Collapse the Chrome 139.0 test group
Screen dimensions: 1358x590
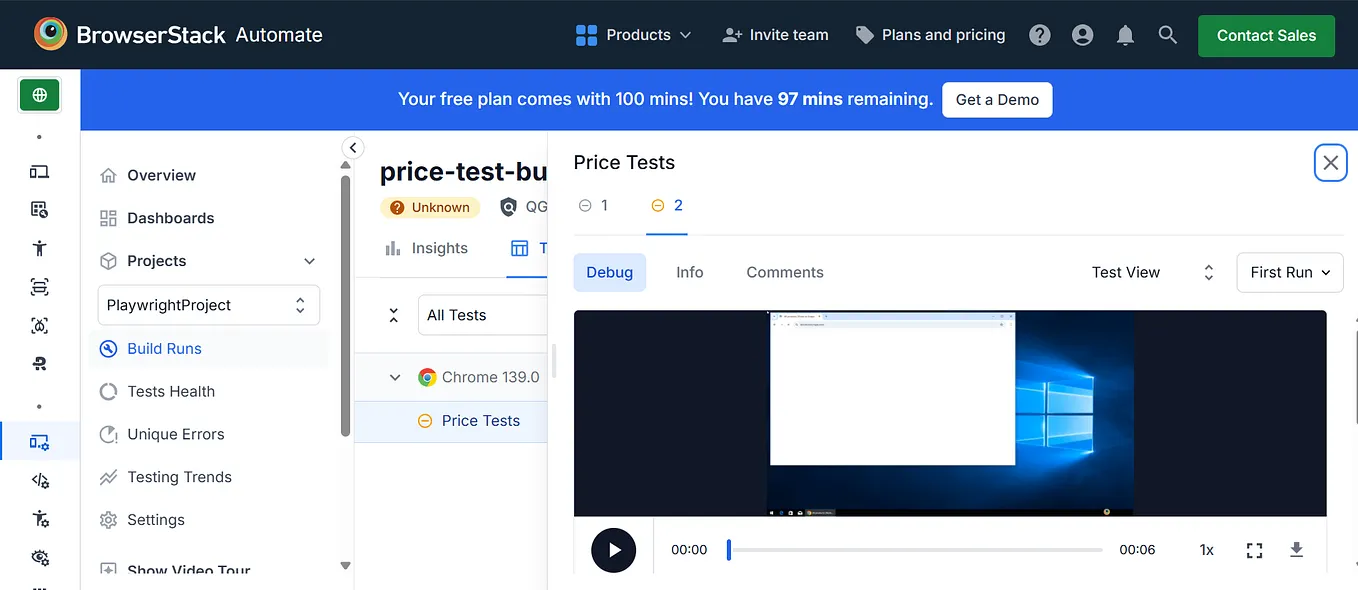click(393, 377)
